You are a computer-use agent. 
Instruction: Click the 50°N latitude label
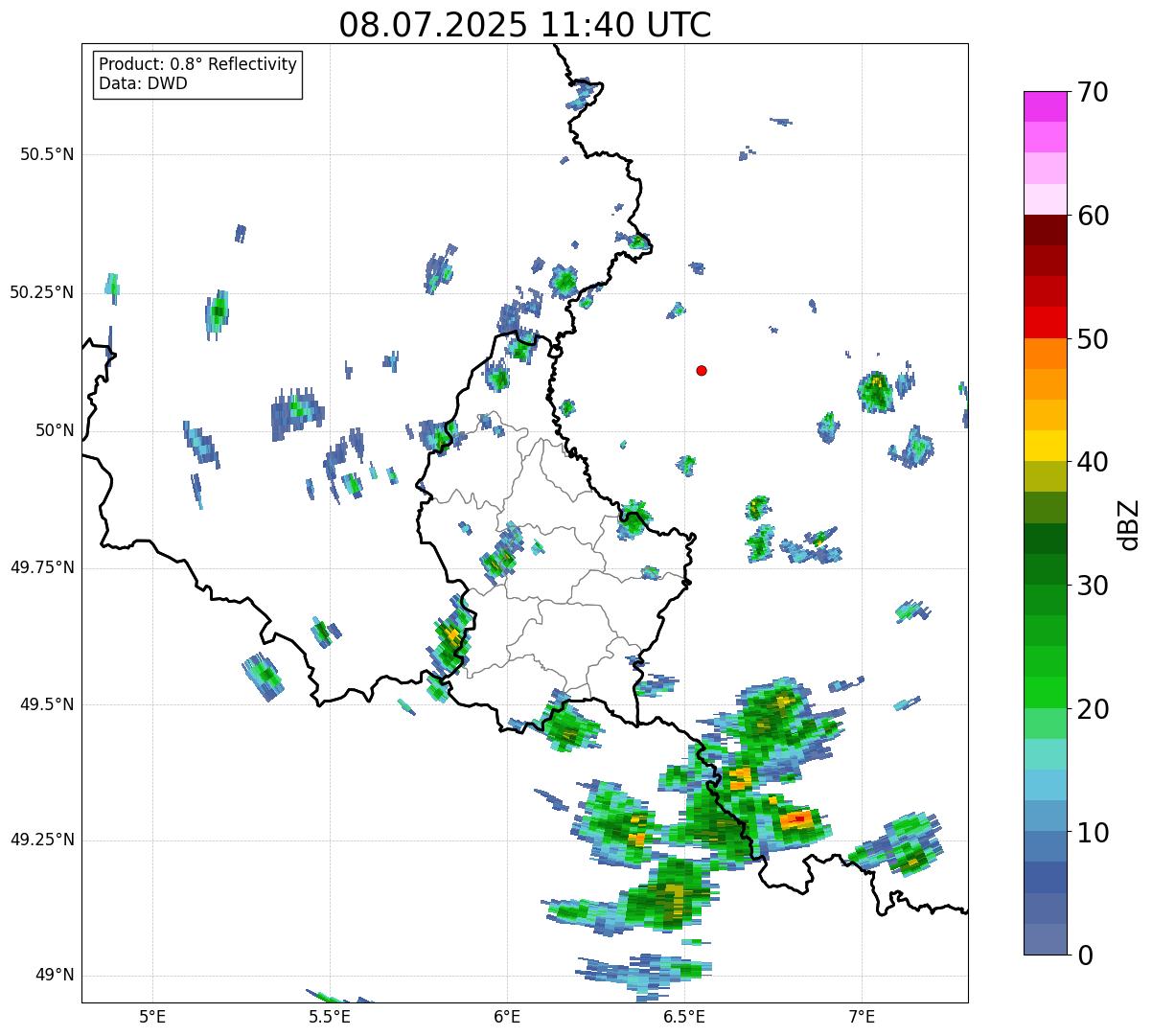pyautogui.click(x=55, y=430)
